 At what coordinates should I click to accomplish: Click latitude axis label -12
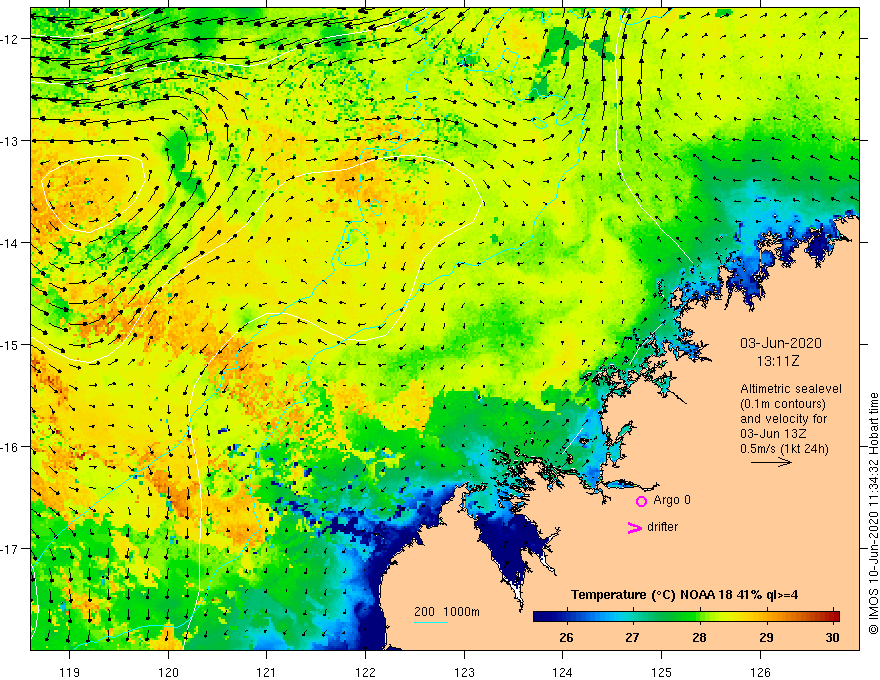click(x=11, y=39)
